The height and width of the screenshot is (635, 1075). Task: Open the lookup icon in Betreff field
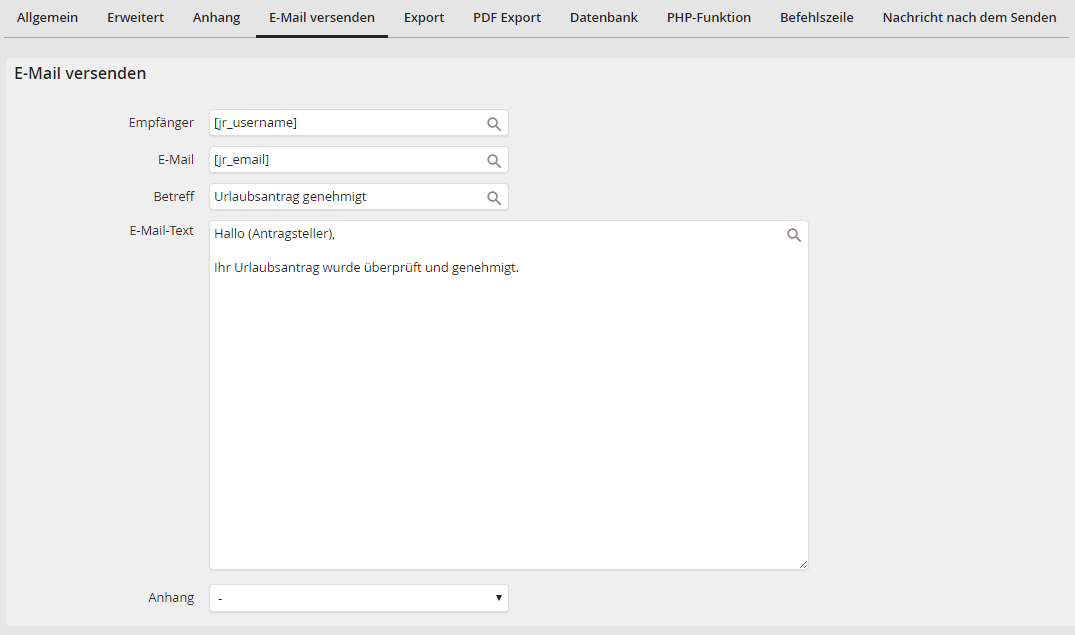(x=493, y=198)
